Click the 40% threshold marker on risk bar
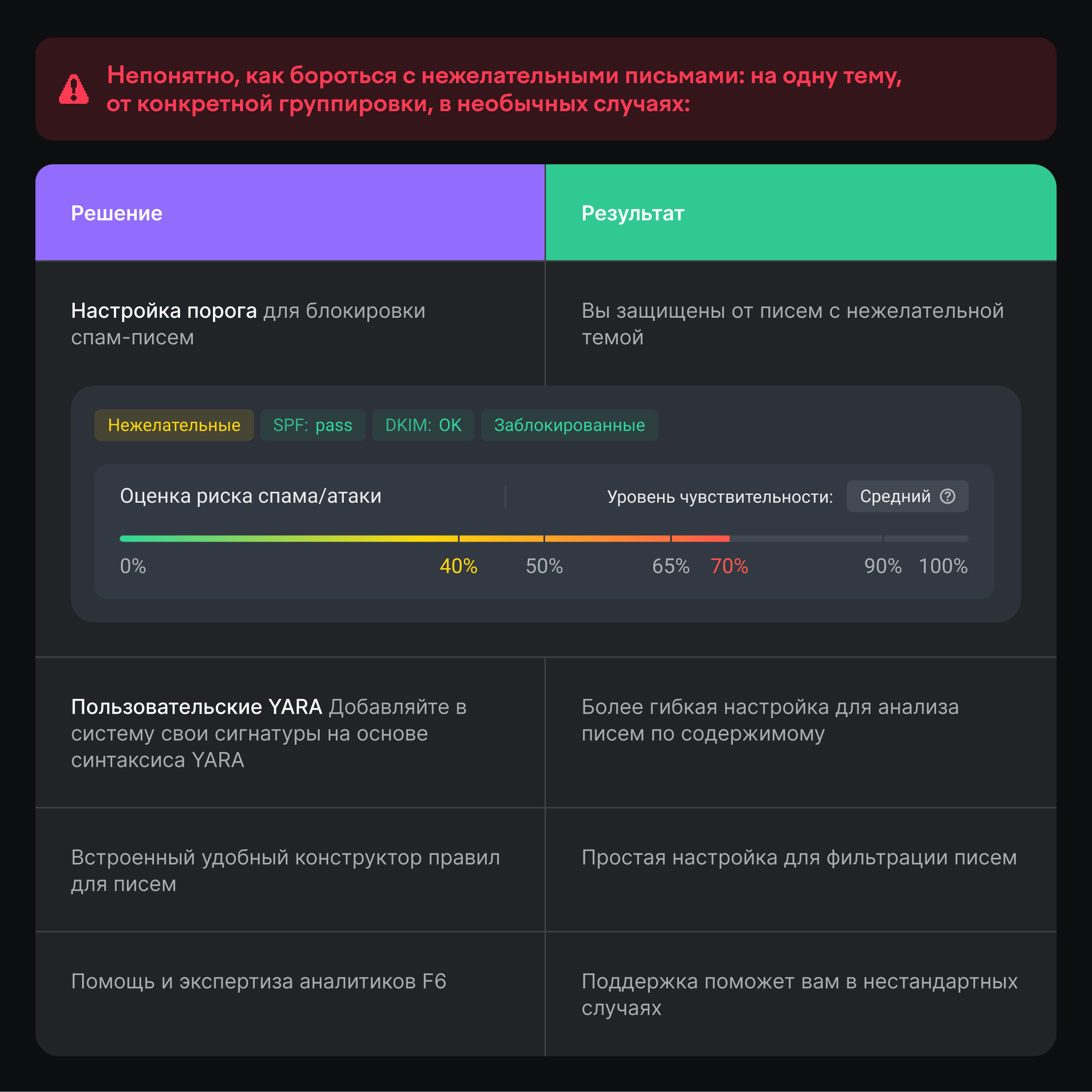 click(x=458, y=539)
